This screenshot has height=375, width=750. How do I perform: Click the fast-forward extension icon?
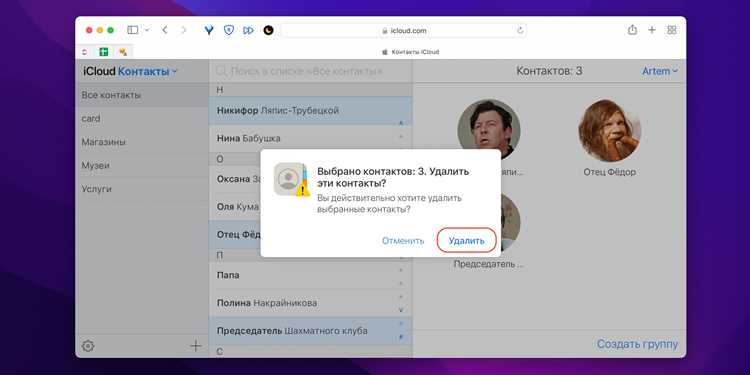[x=248, y=30]
